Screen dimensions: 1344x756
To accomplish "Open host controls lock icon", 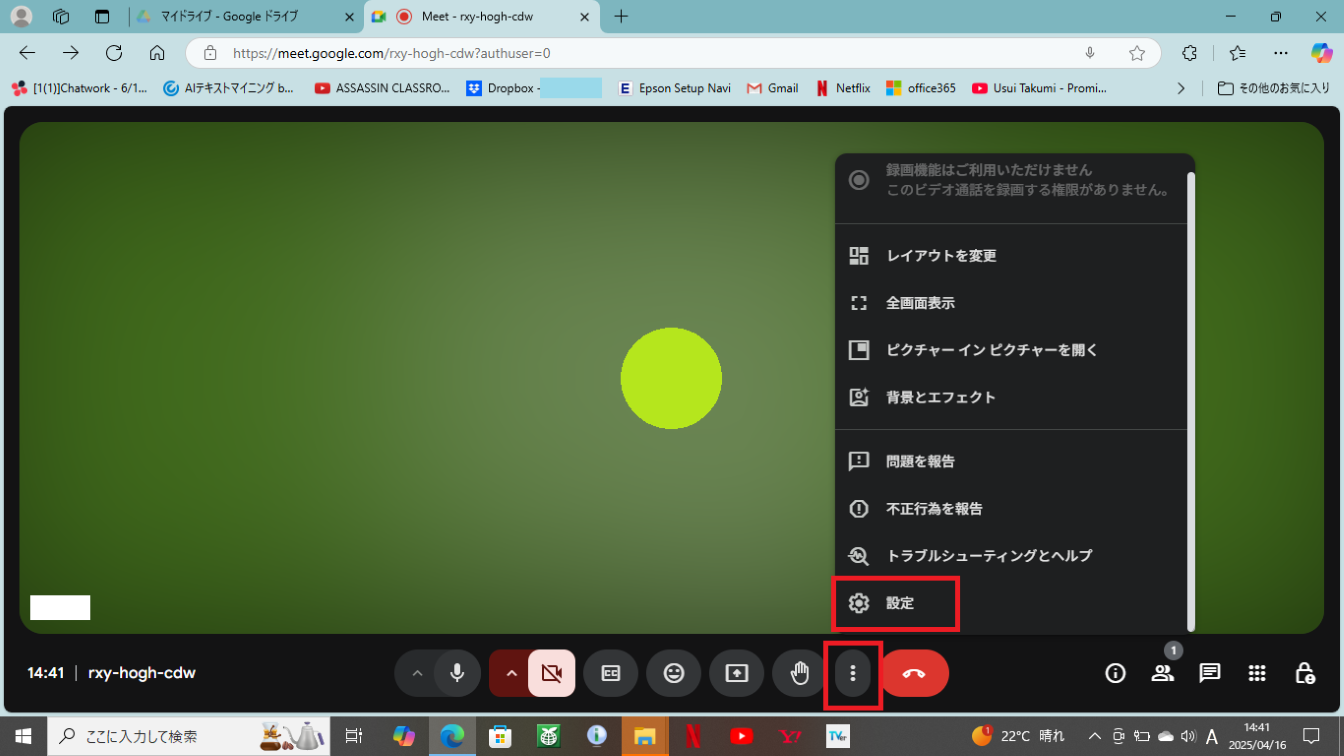I will pyautogui.click(x=1304, y=673).
